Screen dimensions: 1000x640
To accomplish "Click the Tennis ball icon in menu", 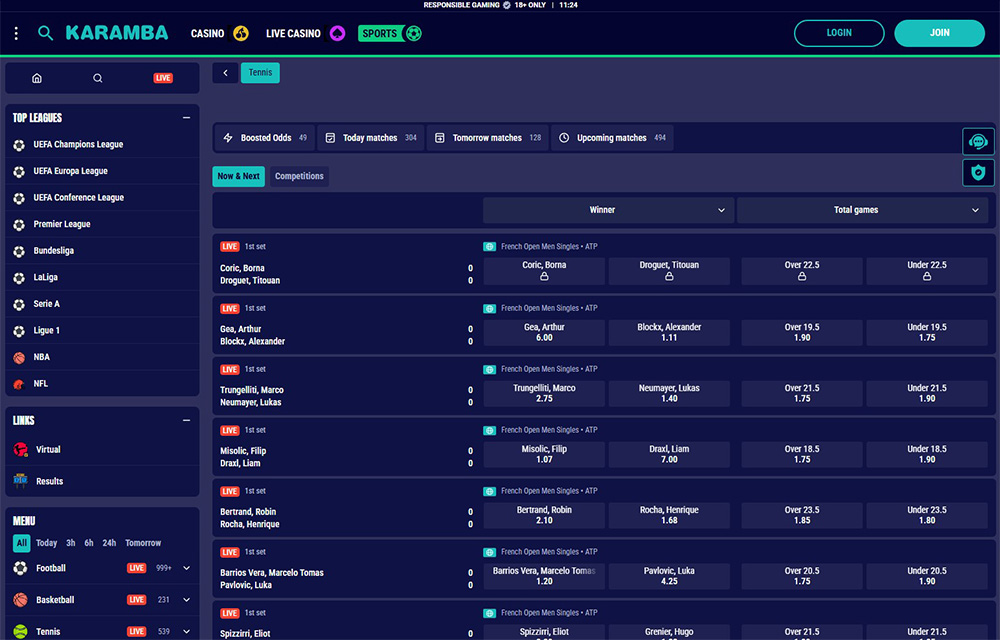I will (x=20, y=632).
